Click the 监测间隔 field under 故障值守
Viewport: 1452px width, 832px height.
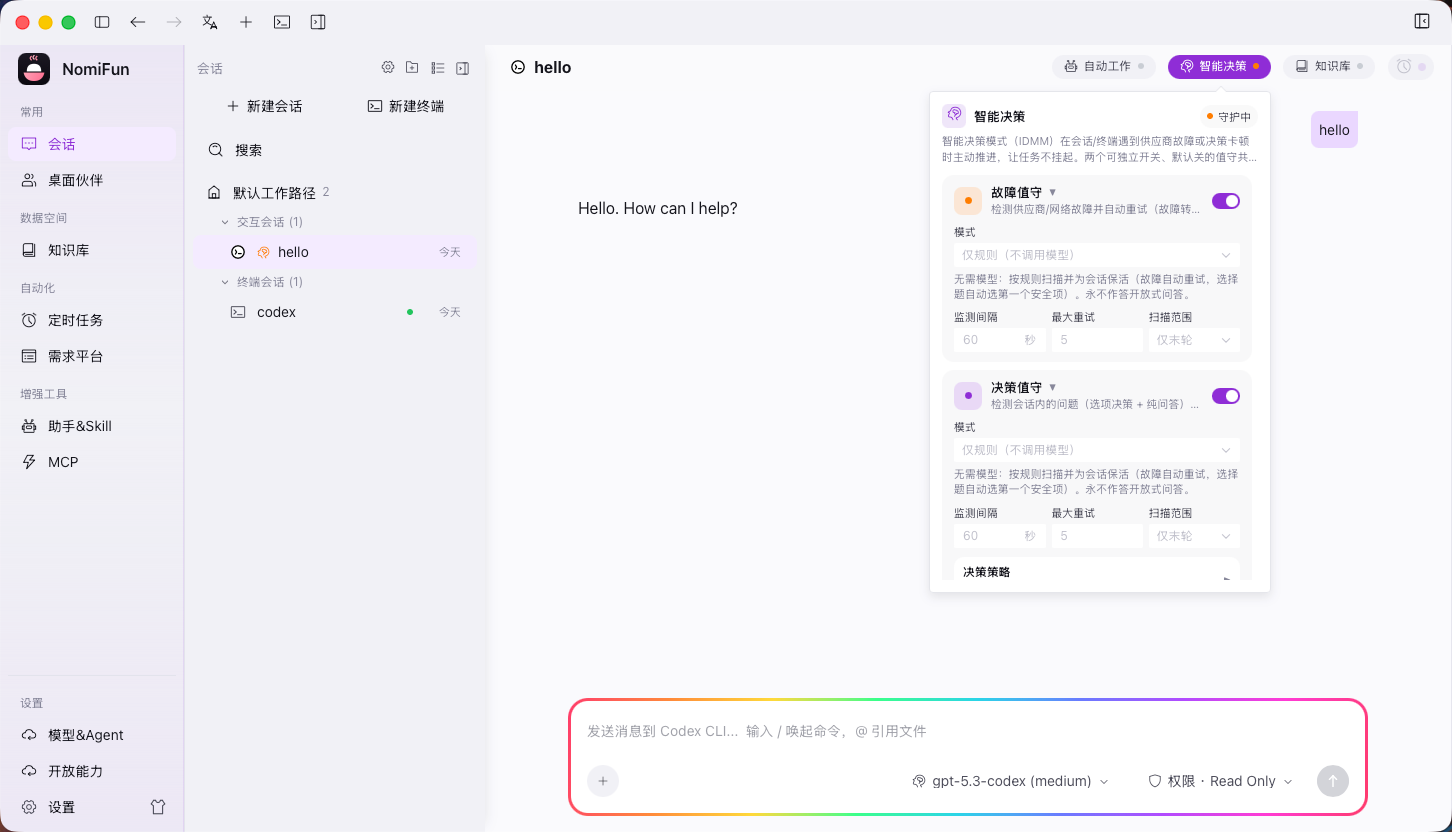pyautogui.click(x=1000, y=340)
